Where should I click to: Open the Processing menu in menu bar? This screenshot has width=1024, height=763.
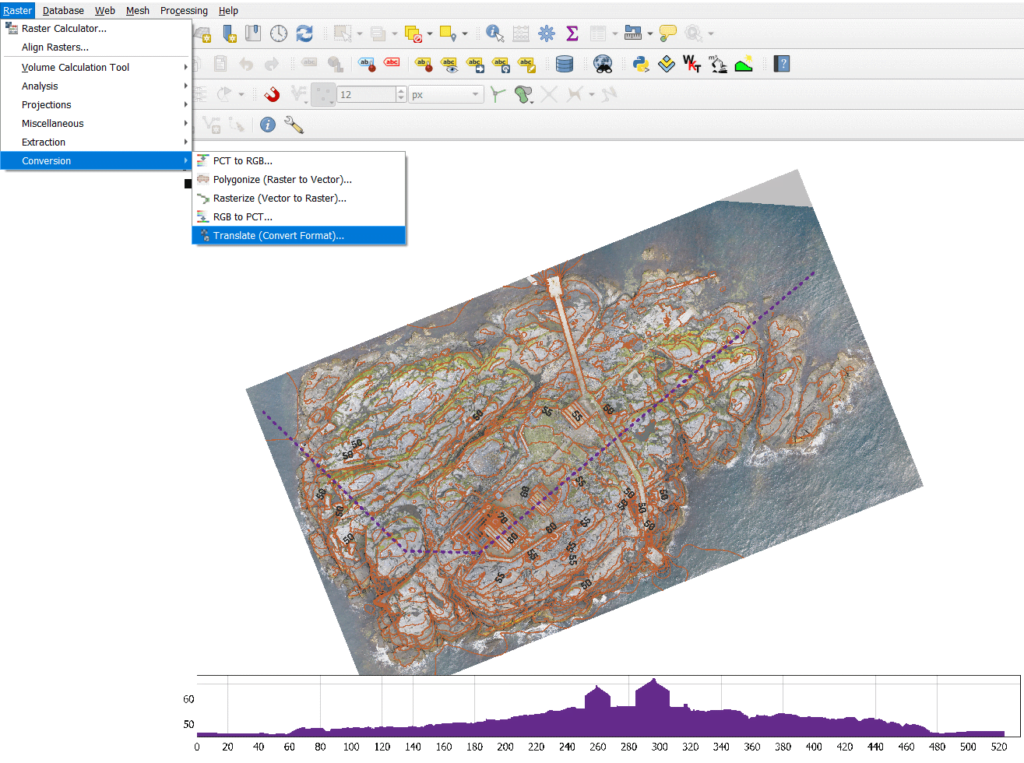pyautogui.click(x=184, y=10)
